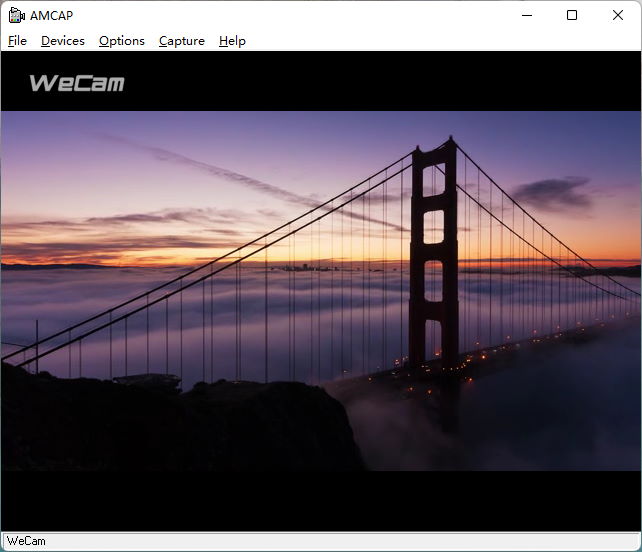Close the AMCAP window
642x552 pixels.
coord(618,15)
